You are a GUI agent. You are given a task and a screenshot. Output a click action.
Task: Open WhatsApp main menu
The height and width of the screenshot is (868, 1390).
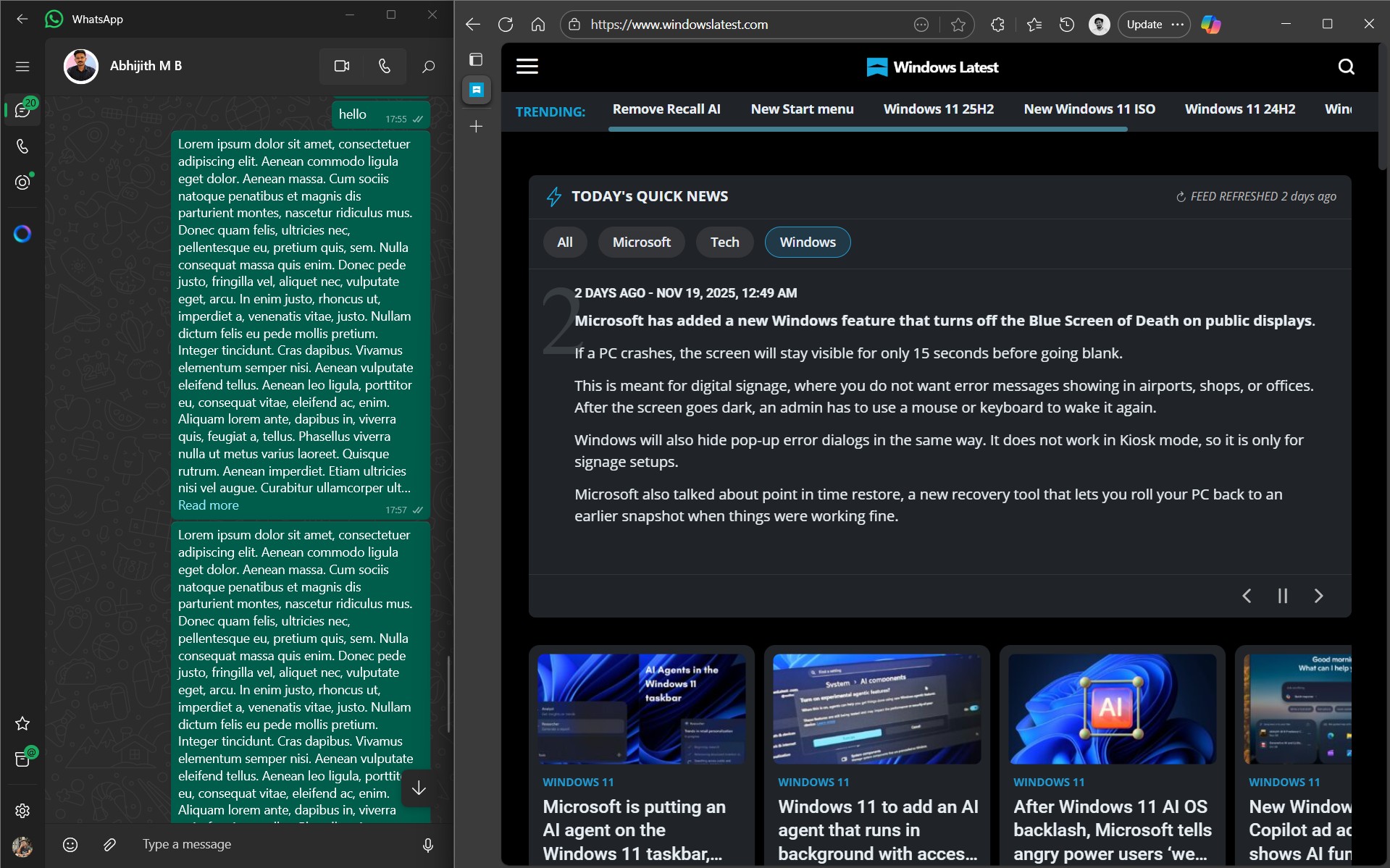tap(22, 66)
